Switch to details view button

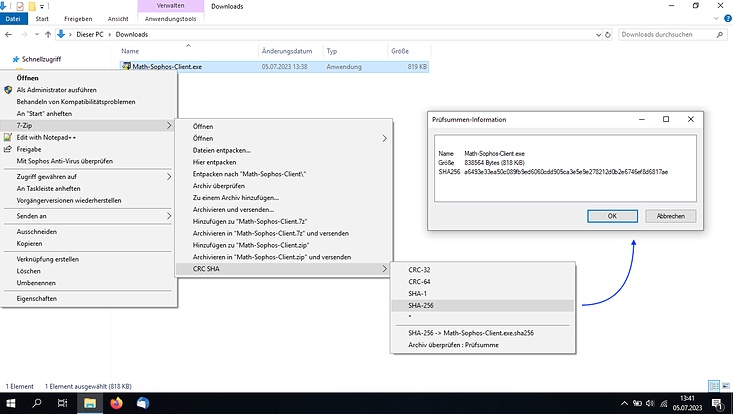714,386
